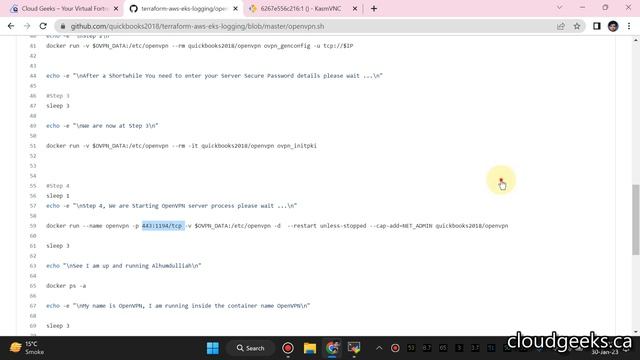
Task: Open the browser side panel
Action: 597,26
